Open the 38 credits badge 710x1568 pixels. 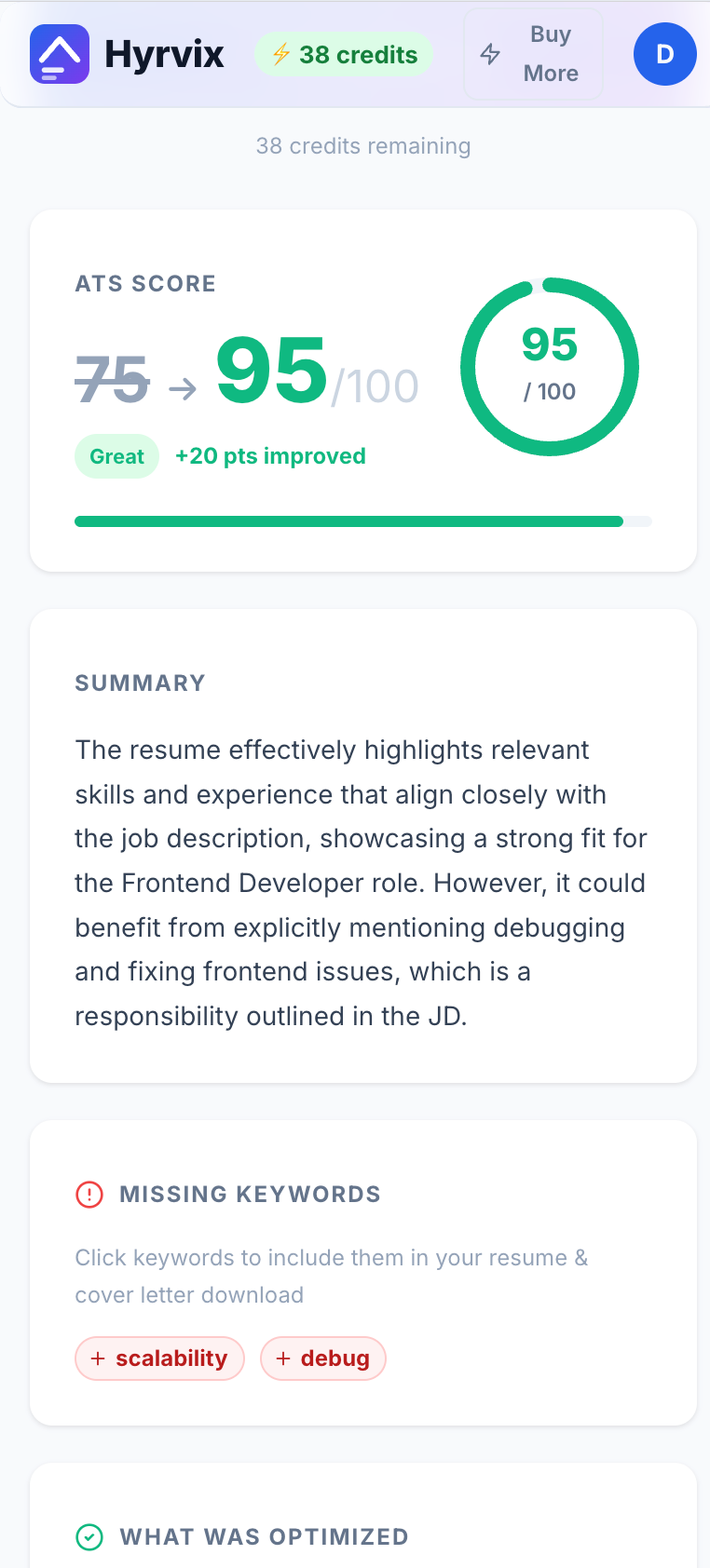pos(344,55)
